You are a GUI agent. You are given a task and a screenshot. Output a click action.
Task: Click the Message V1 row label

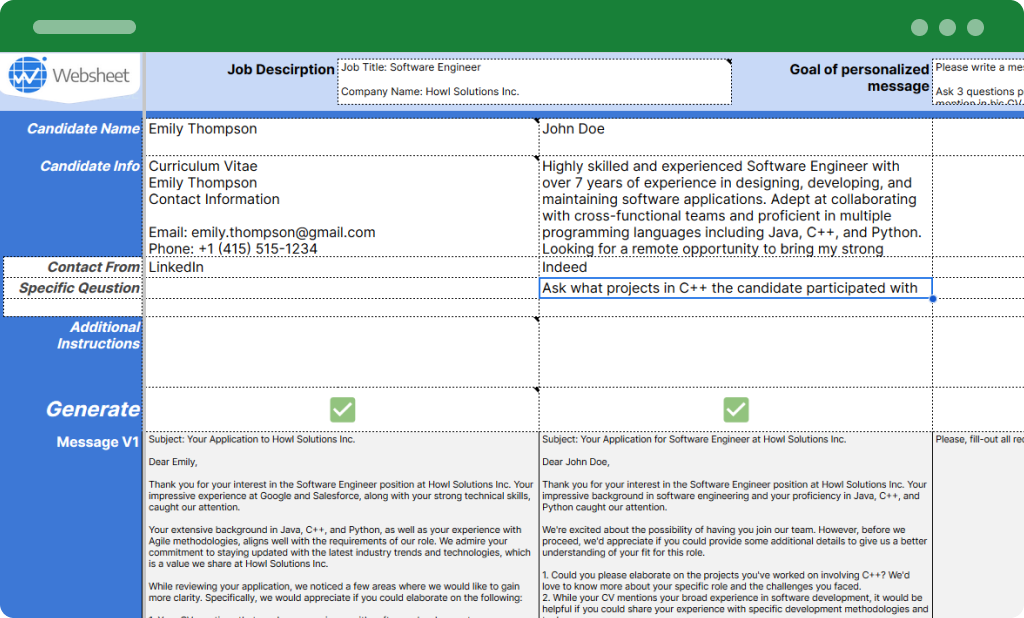tap(97, 442)
